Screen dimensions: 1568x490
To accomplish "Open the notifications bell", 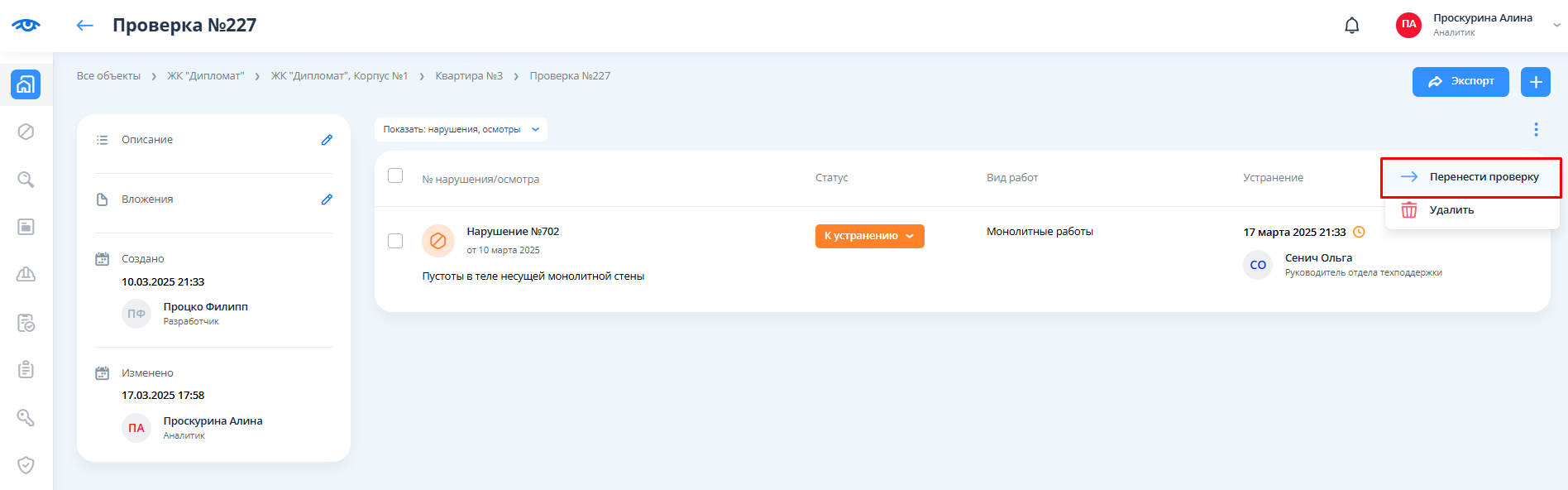I will [1351, 26].
